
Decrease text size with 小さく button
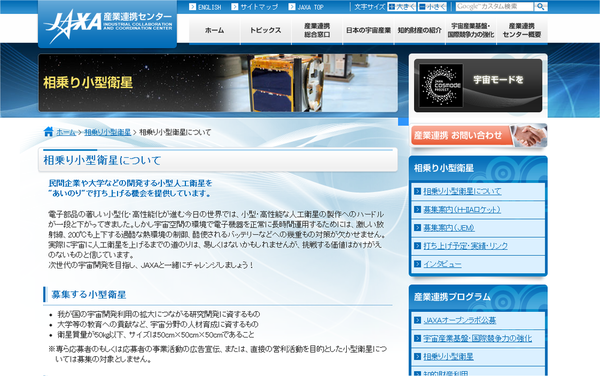pyautogui.click(x=432, y=7)
